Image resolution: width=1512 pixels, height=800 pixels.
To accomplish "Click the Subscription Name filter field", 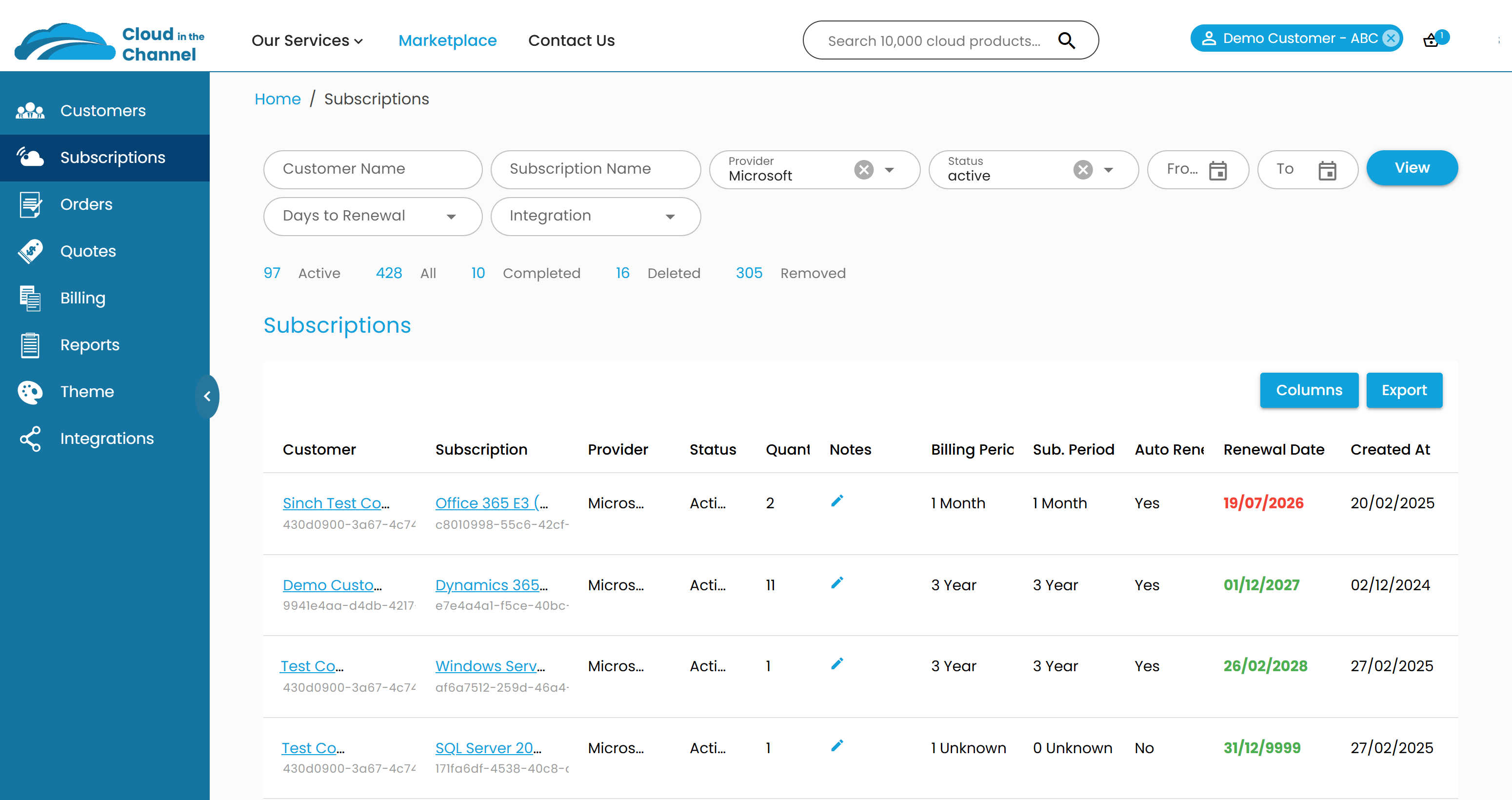I will click(x=596, y=170).
